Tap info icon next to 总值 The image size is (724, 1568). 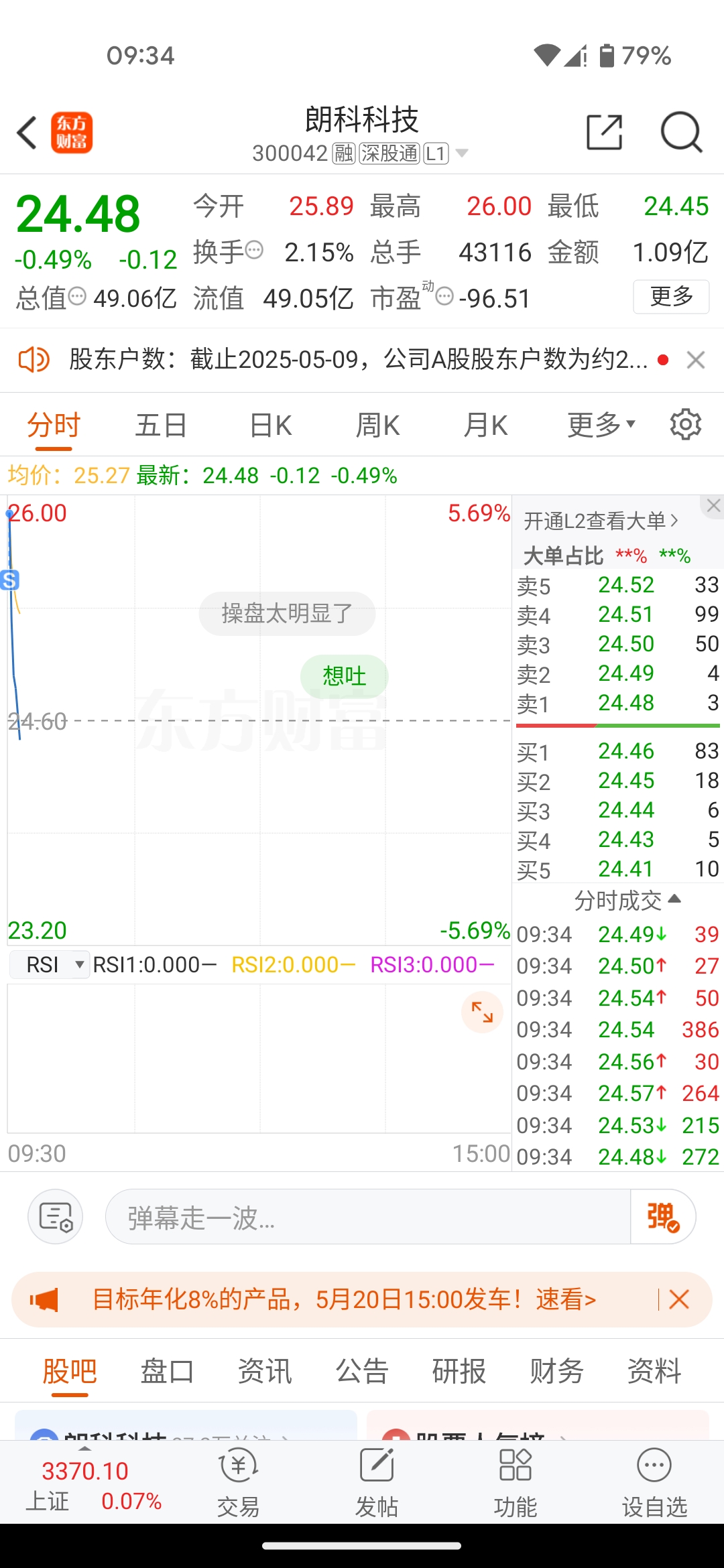click(x=77, y=296)
